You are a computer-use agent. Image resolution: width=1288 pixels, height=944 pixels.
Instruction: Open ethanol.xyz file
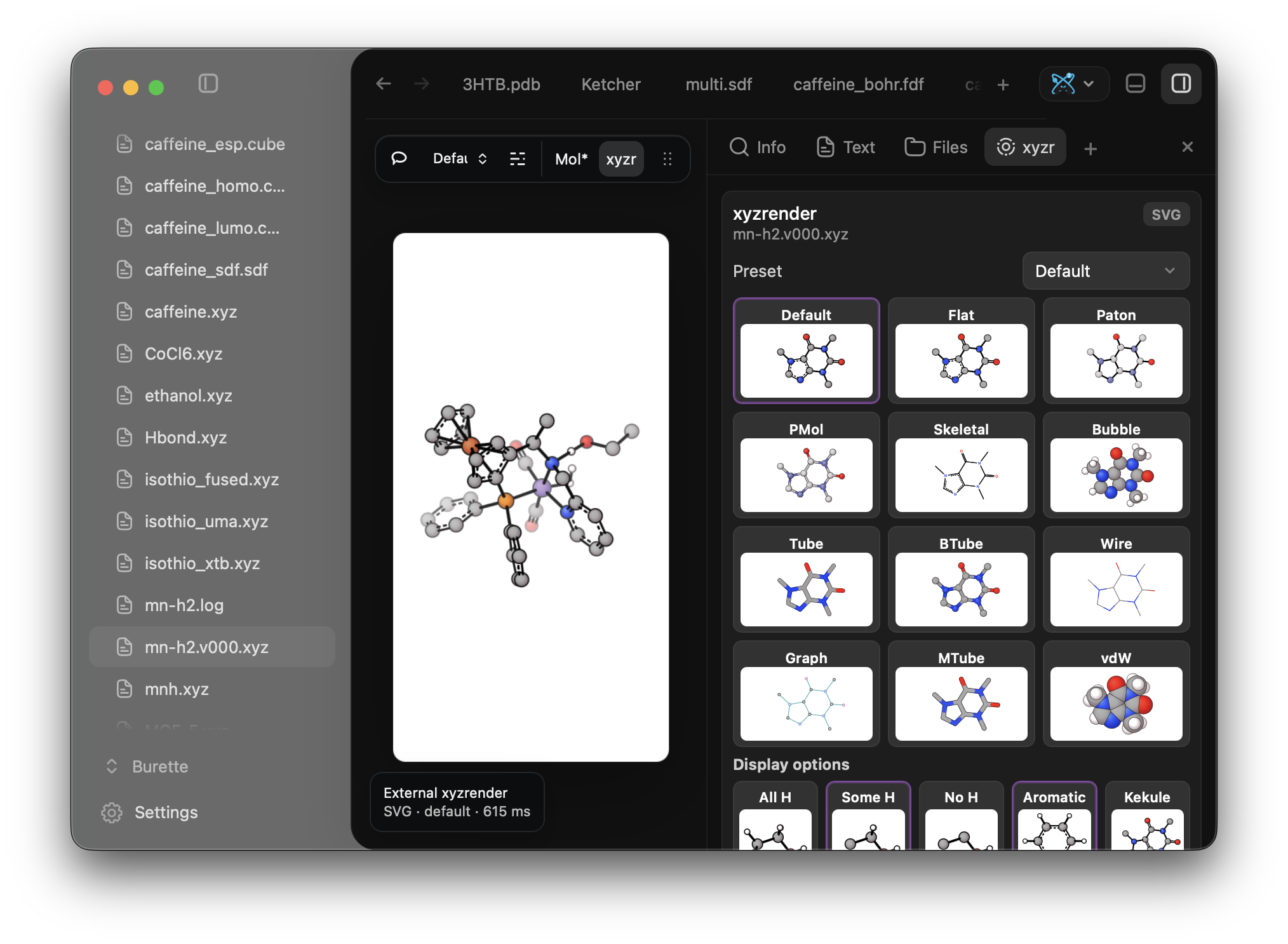pos(211,396)
